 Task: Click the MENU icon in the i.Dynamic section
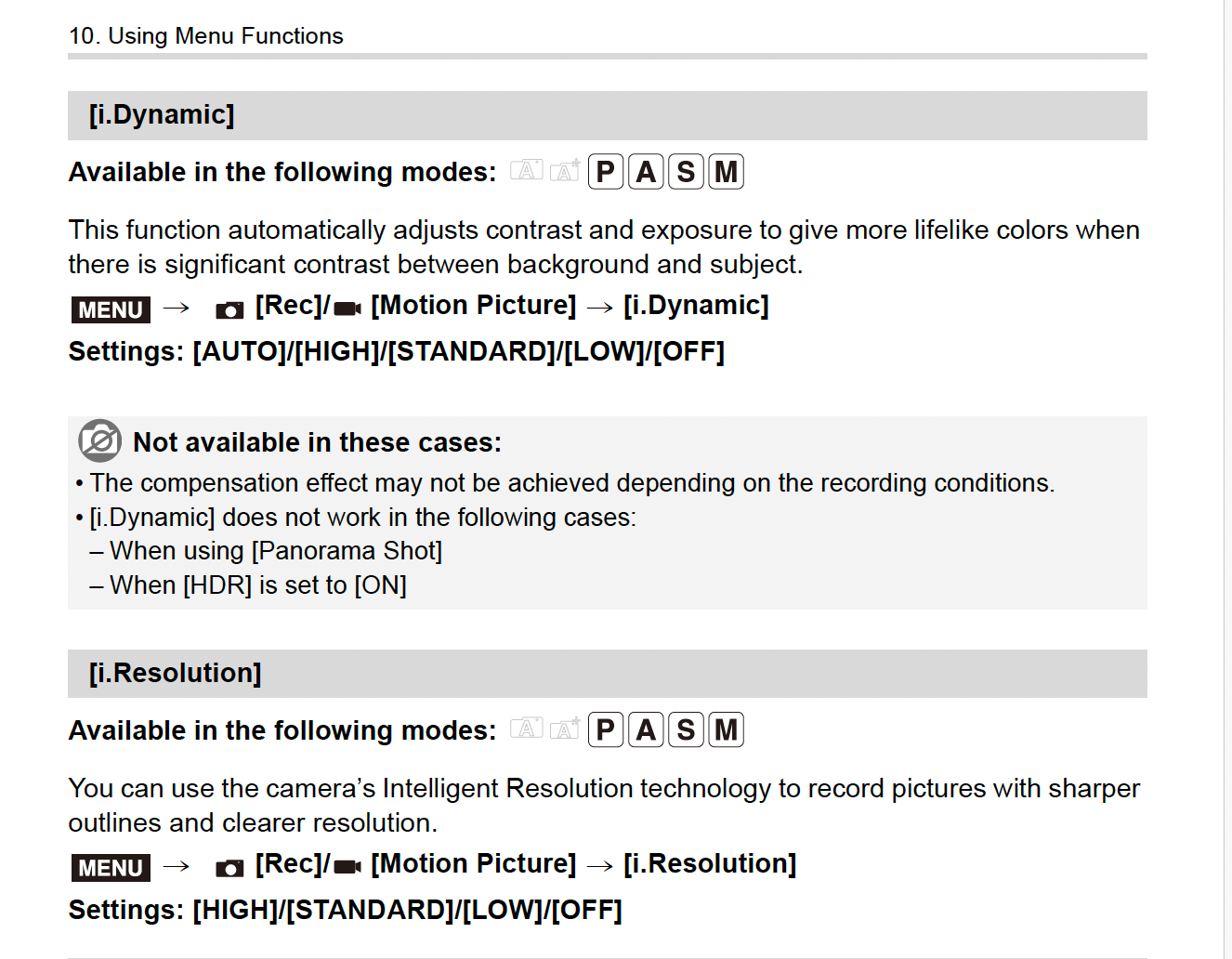(x=111, y=309)
